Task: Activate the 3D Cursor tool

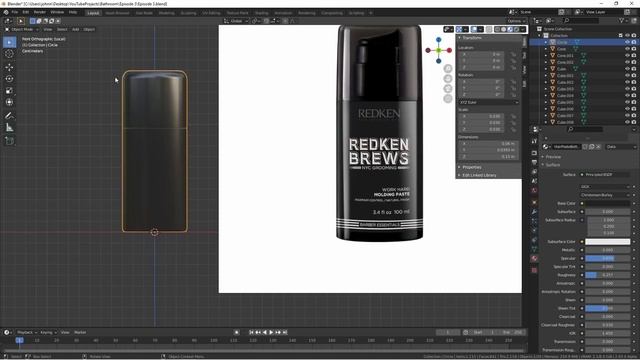Action: pos(9,54)
